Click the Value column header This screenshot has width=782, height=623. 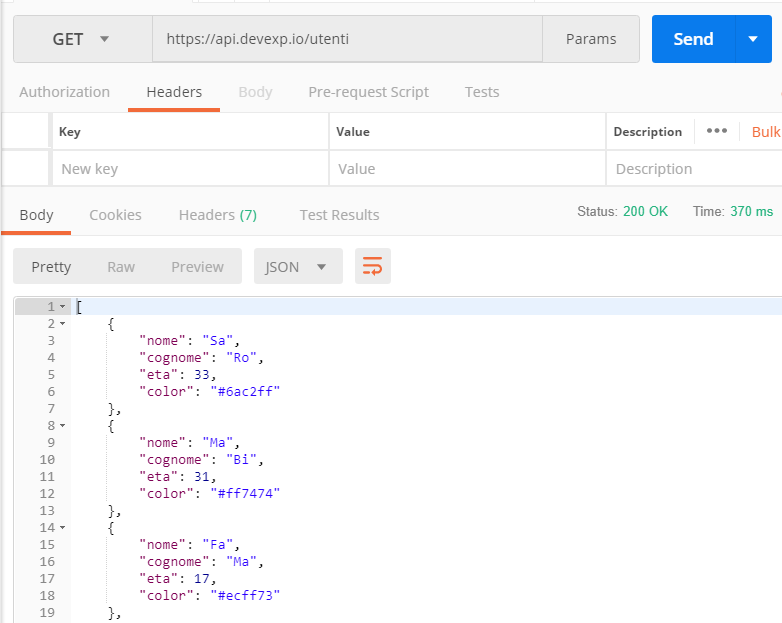353,132
